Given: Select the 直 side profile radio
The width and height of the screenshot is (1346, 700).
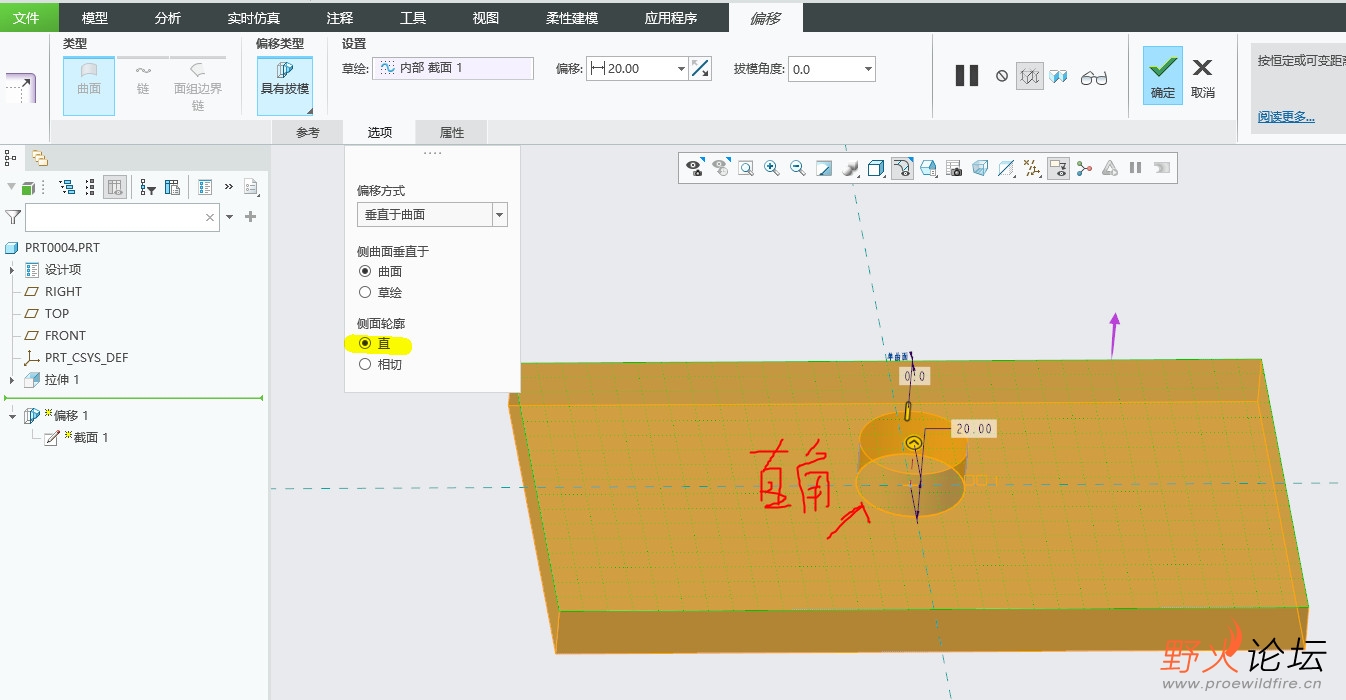Looking at the screenshot, I should (x=365, y=343).
